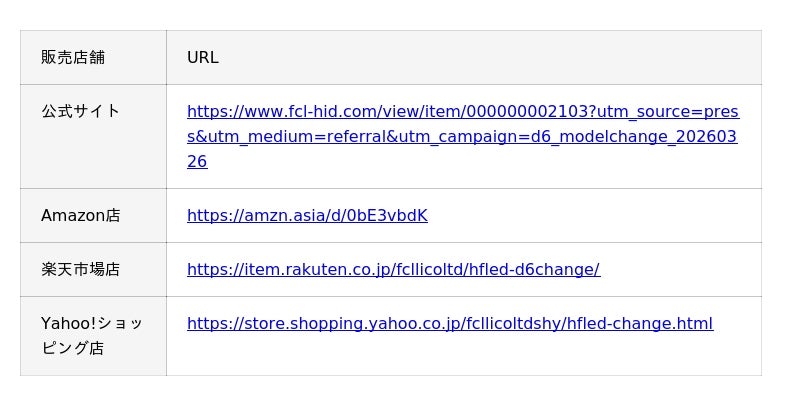Click blank area below the Yahoo shopping link
800x406 pixels.
450,355
